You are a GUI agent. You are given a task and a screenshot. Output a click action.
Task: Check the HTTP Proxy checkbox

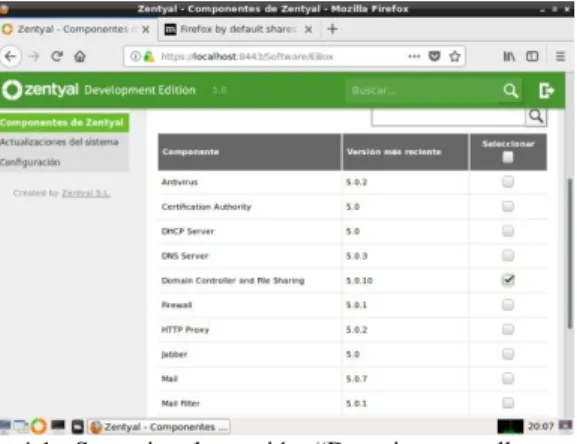point(508,329)
